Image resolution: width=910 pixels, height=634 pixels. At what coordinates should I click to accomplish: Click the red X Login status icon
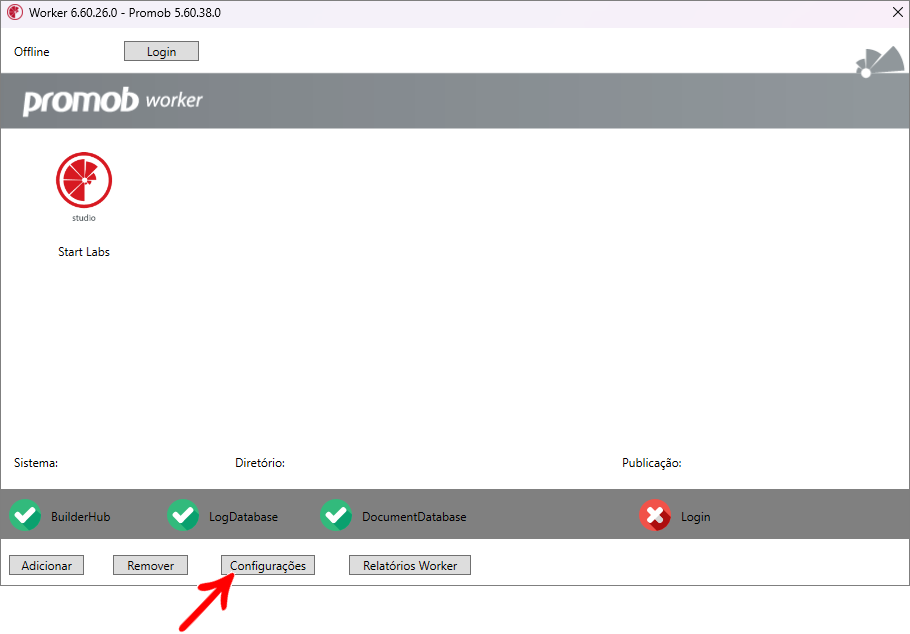[655, 516]
